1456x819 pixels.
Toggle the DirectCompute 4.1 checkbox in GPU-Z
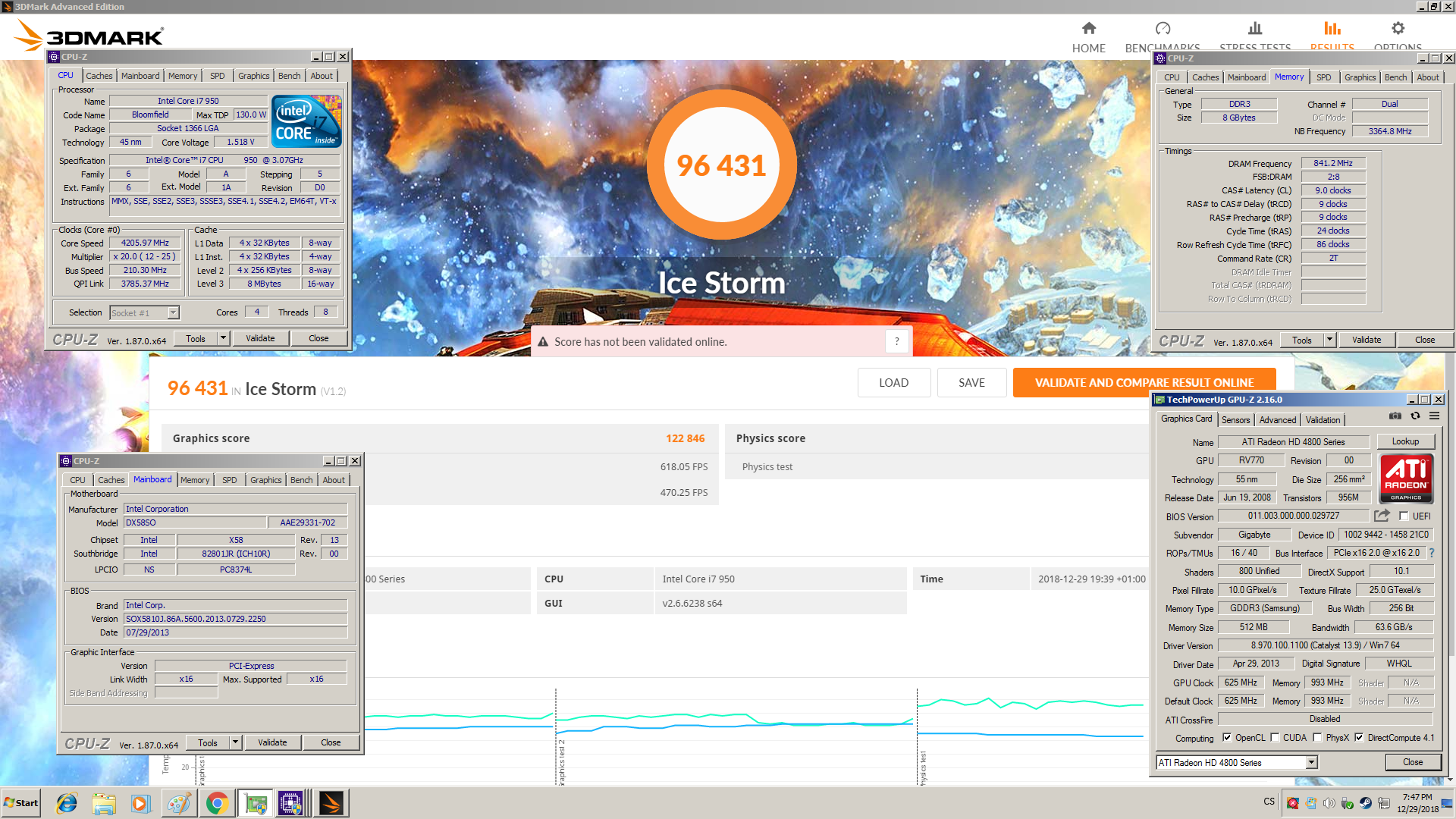tap(1359, 738)
